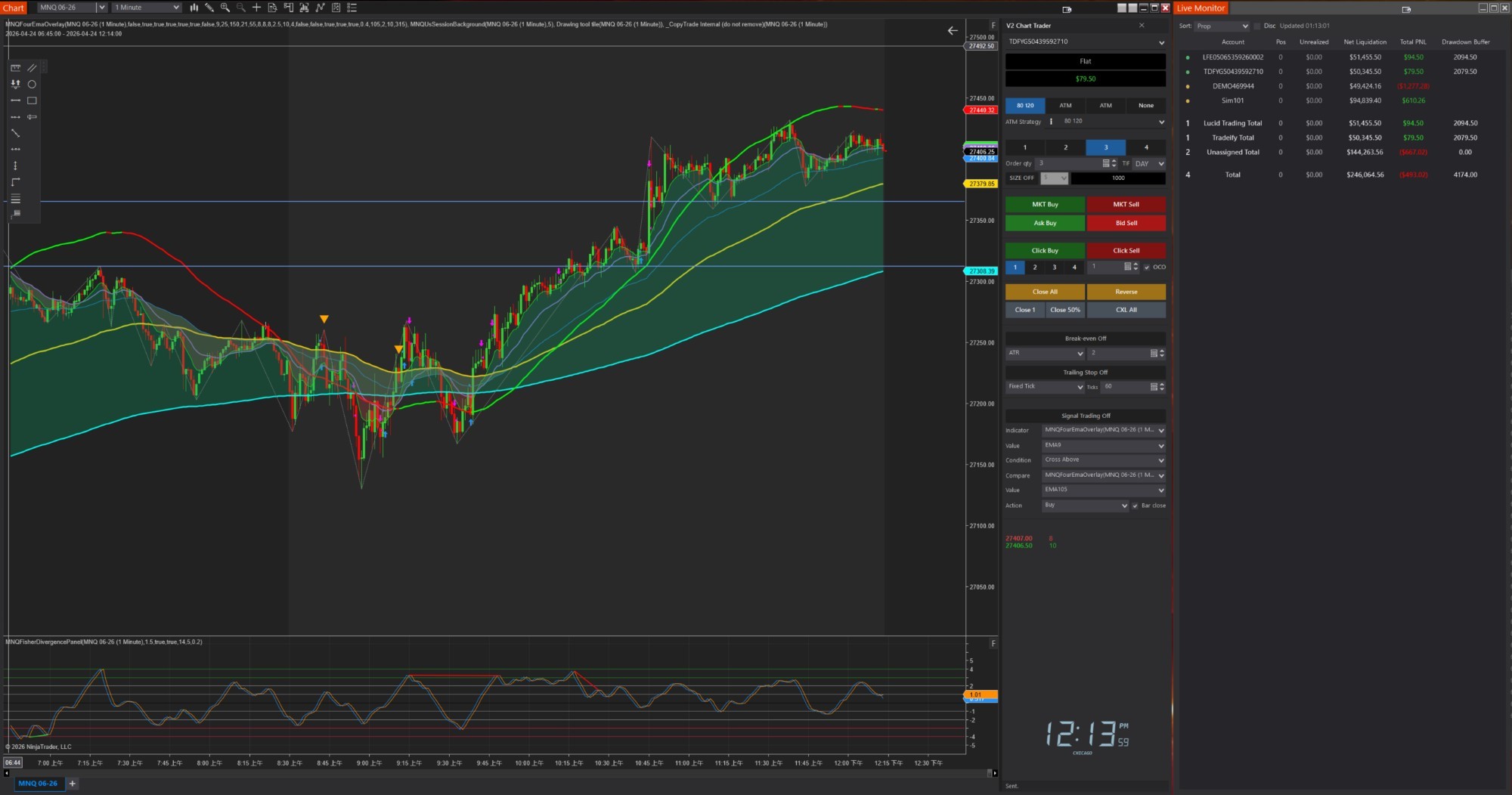Expand the Condition dropdown showing Cross Above
The width and height of the screenshot is (1512, 795).
click(1102, 459)
